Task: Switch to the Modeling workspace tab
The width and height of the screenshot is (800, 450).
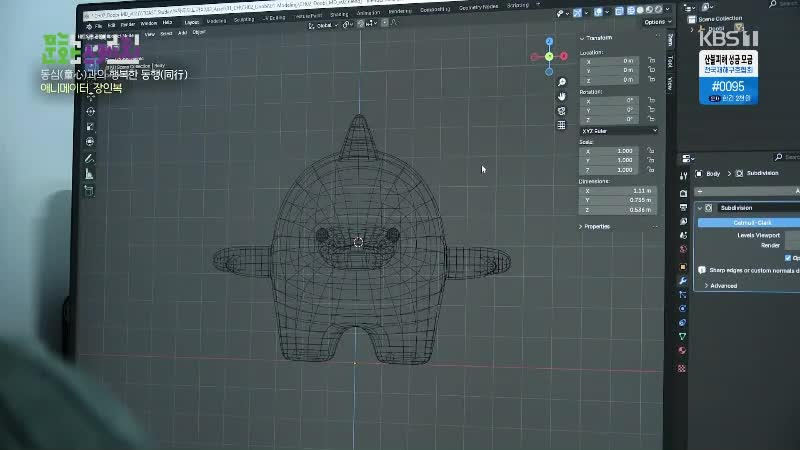Action: coord(216,21)
